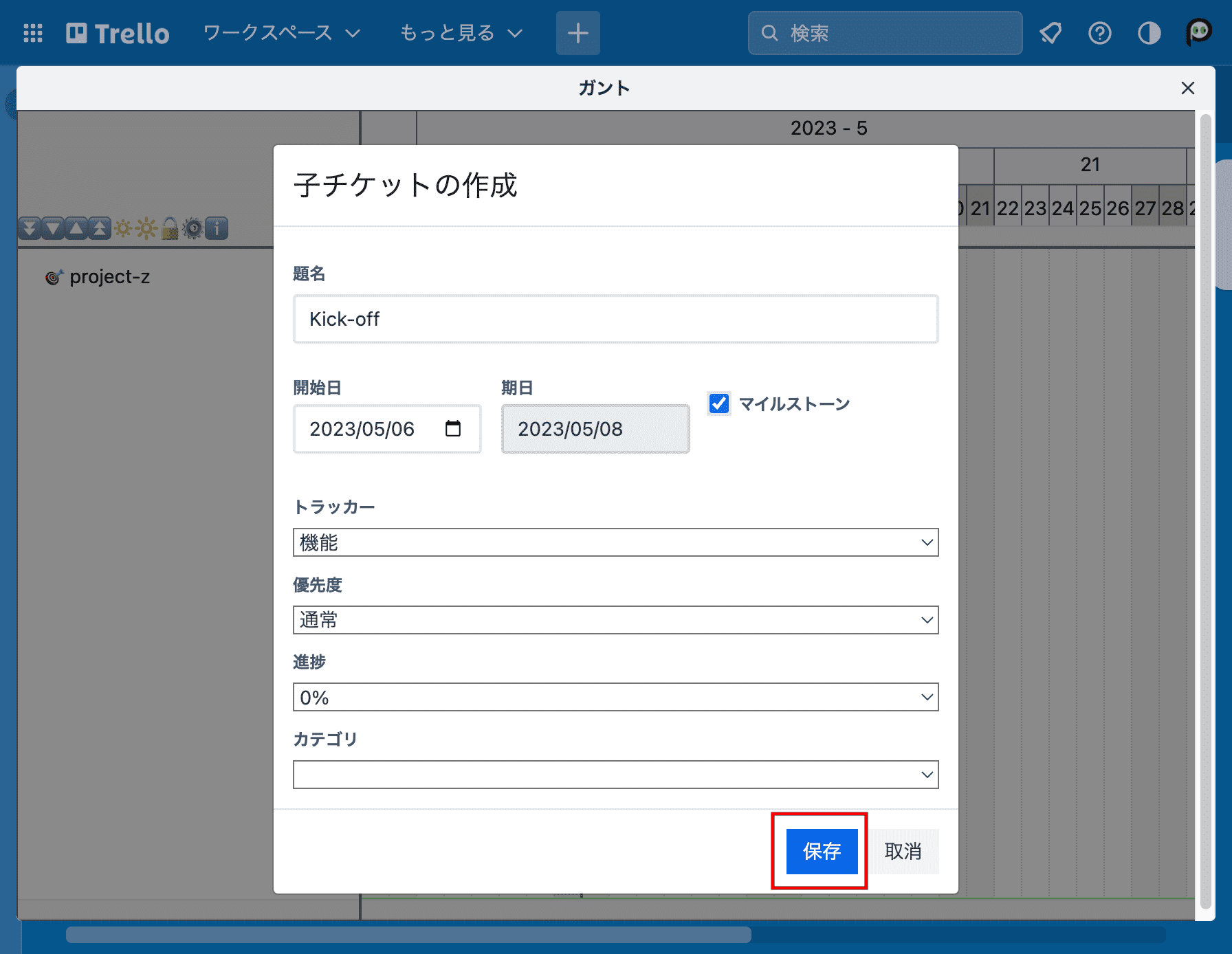Open the ワークスペース menu
This screenshot has width=1232, height=954.
coord(279,32)
